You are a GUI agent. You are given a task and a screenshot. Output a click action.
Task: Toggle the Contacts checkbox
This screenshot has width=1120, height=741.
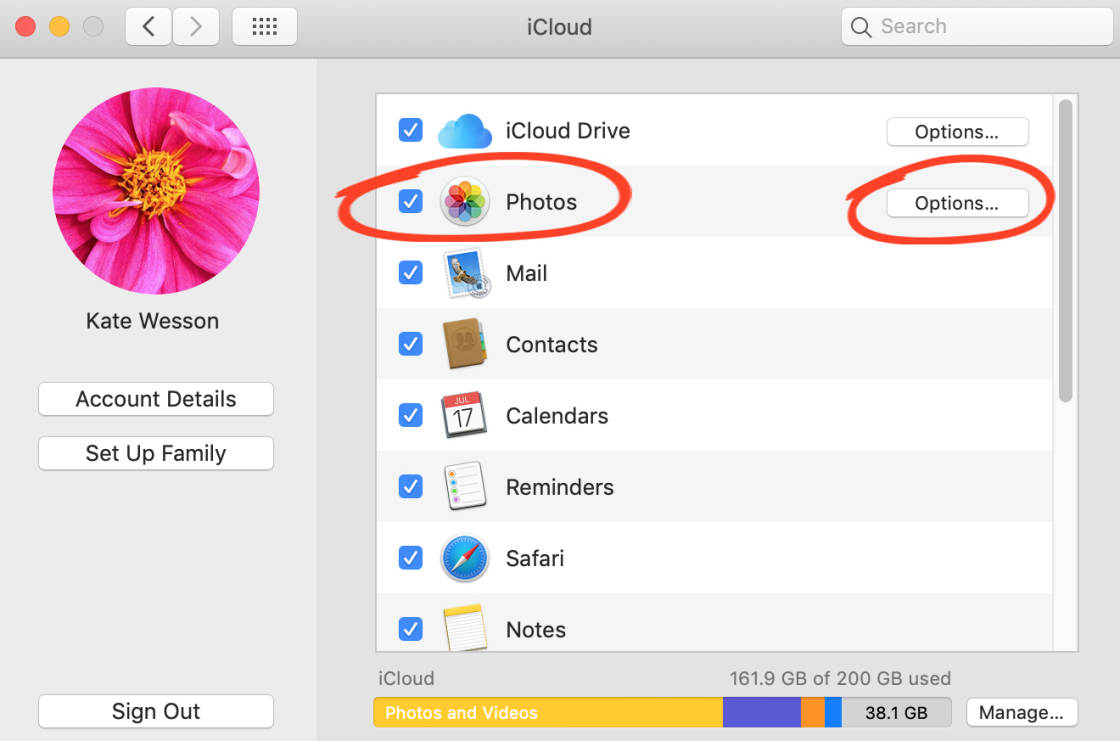click(x=411, y=344)
